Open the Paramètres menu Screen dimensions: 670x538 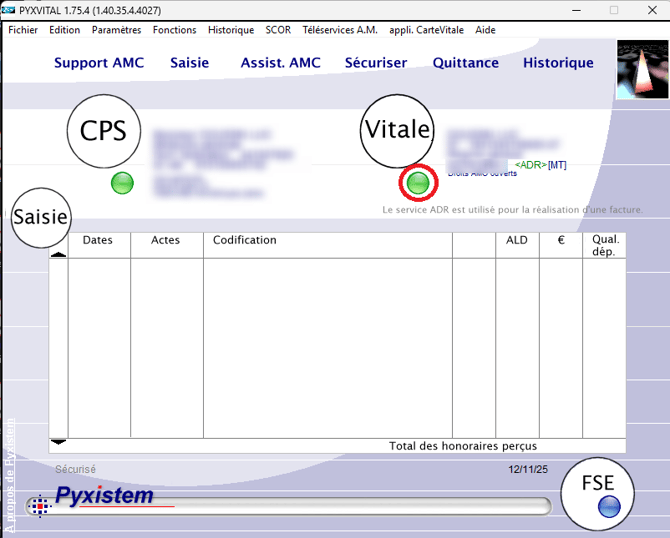[116, 30]
